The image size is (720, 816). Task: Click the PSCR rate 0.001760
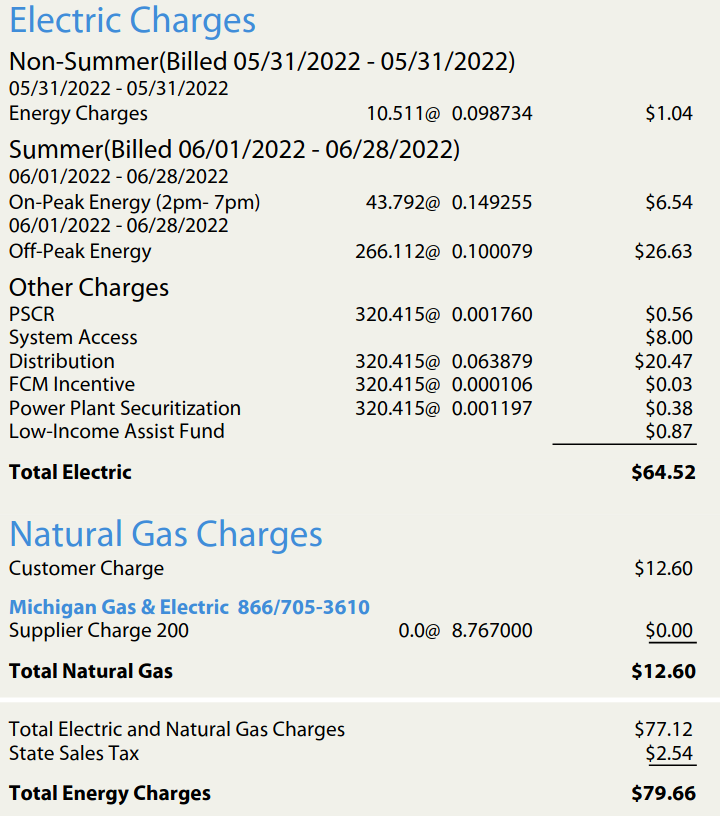492,315
